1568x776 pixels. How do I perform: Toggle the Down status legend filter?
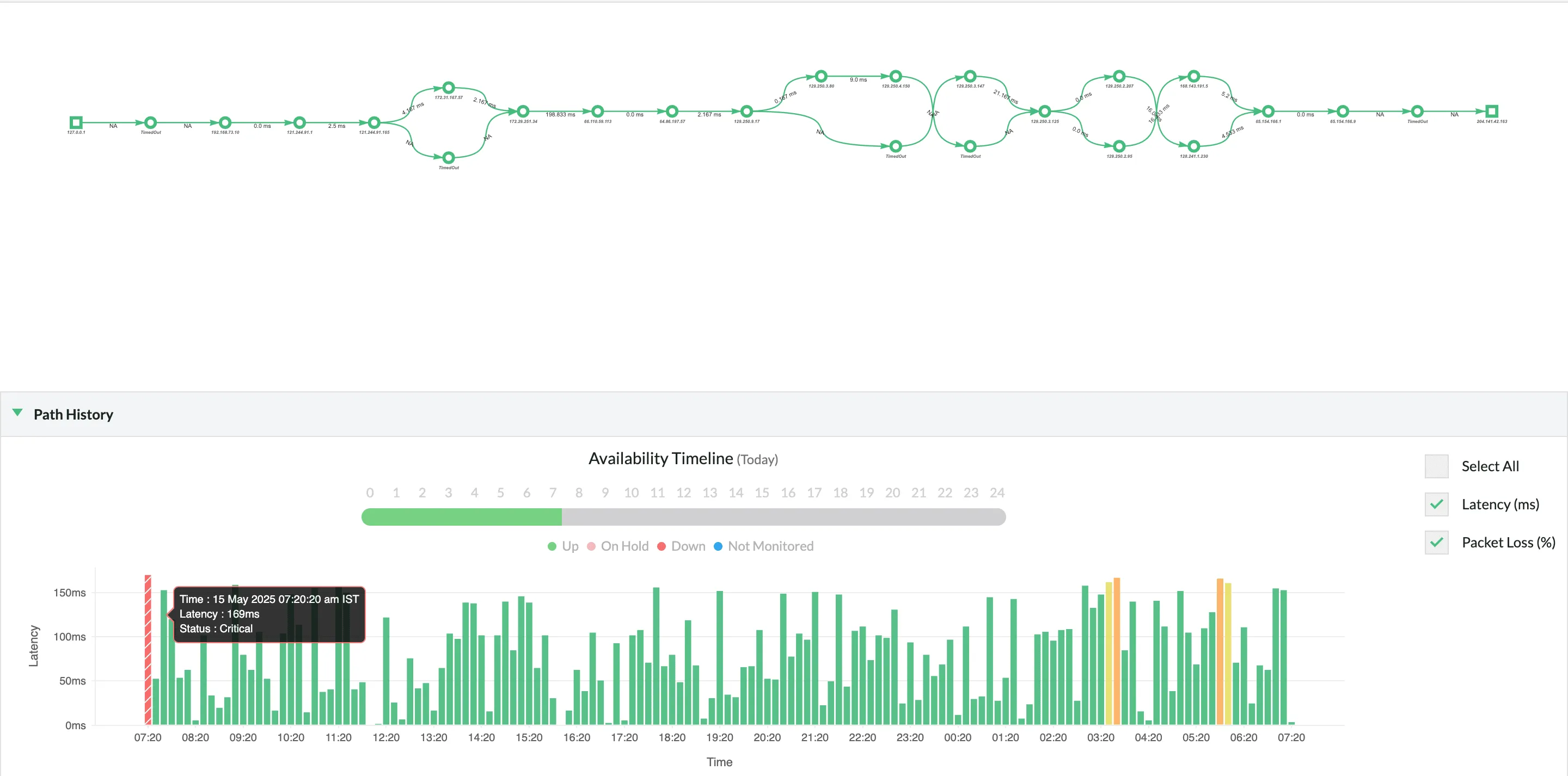tap(683, 546)
